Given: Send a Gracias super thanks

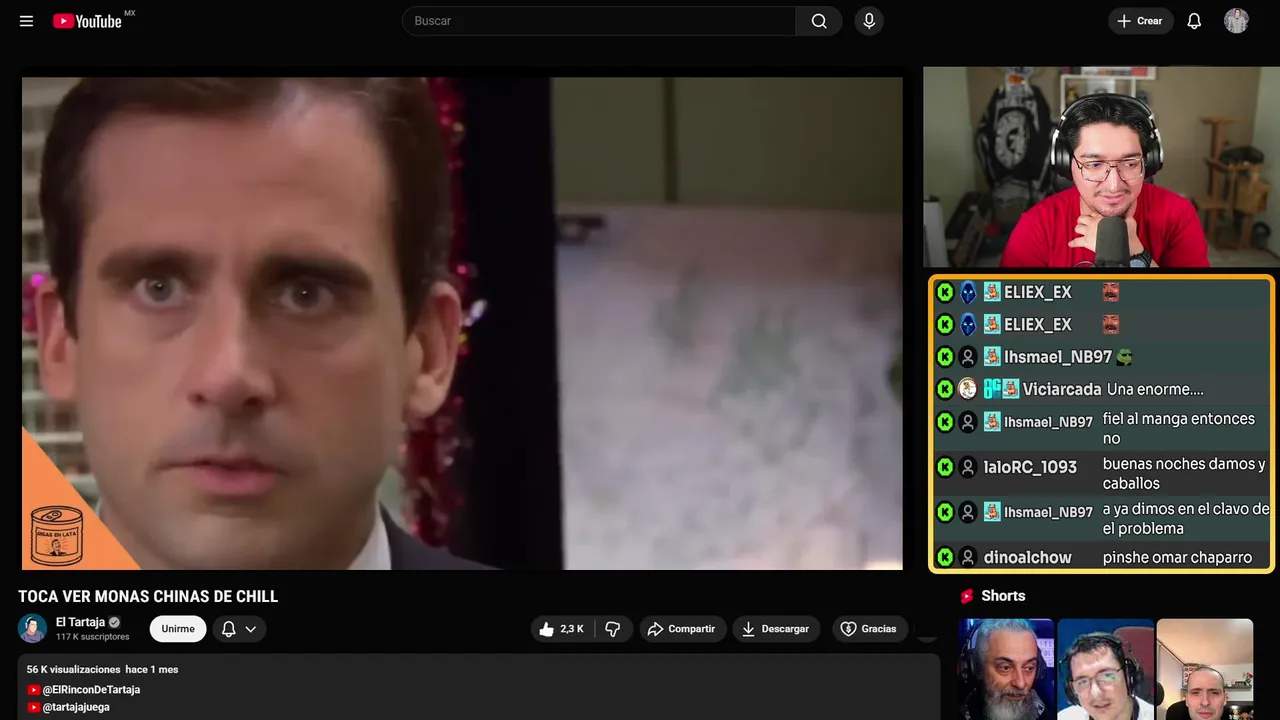Looking at the screenshot, I should pos(868,629).
